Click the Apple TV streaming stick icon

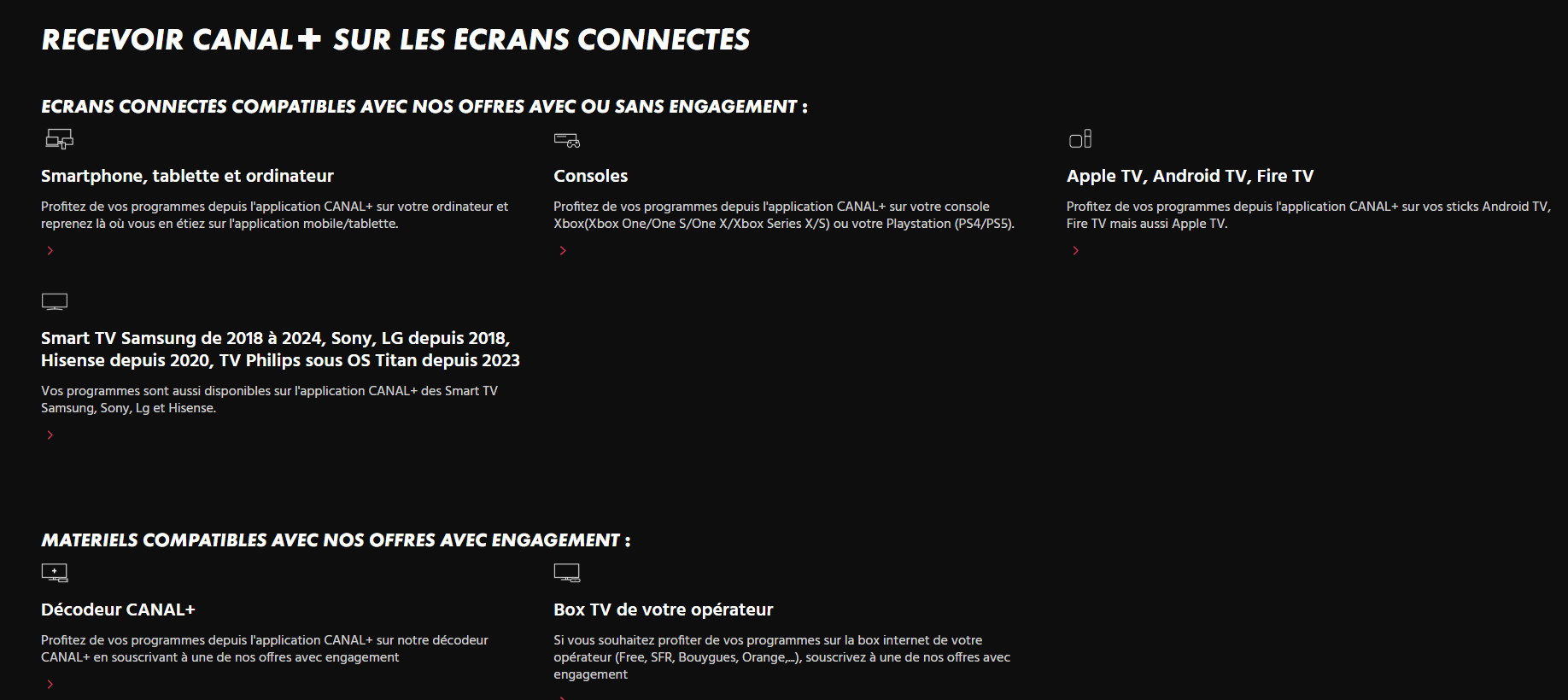(1080, 138)
